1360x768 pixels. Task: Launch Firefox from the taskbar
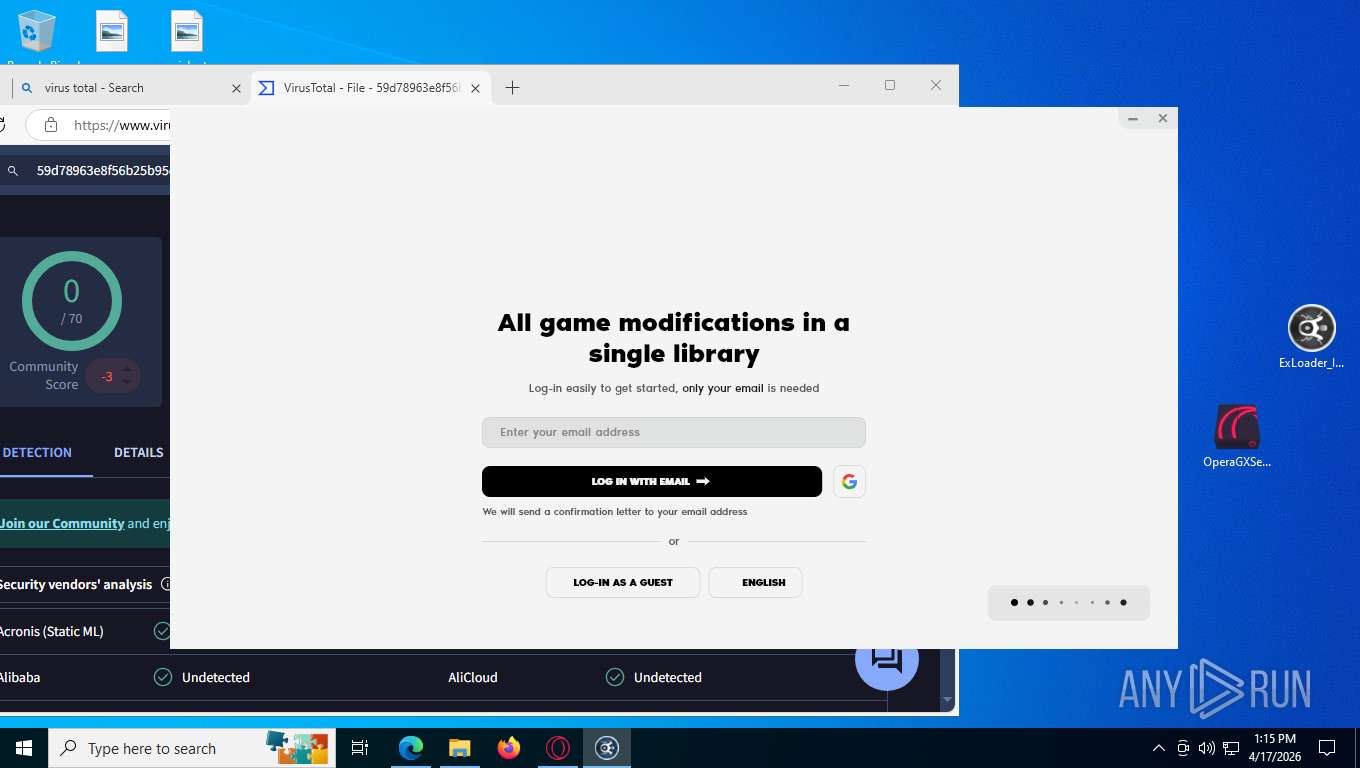pos(509,748)
